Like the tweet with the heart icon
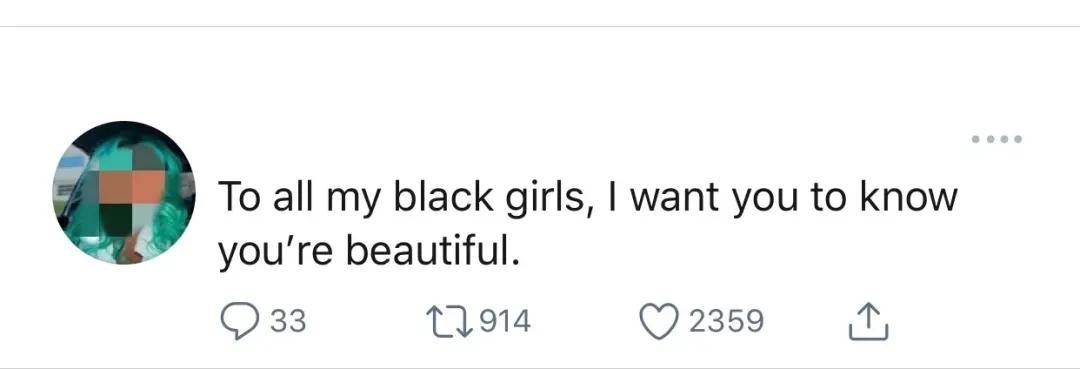Image resolution: width=1080 pixels, height=369 pixels. coord(660,321)
